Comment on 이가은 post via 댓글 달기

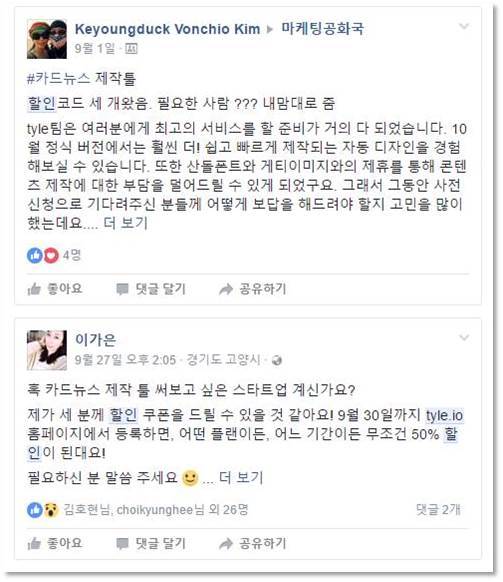coord(151,543)
